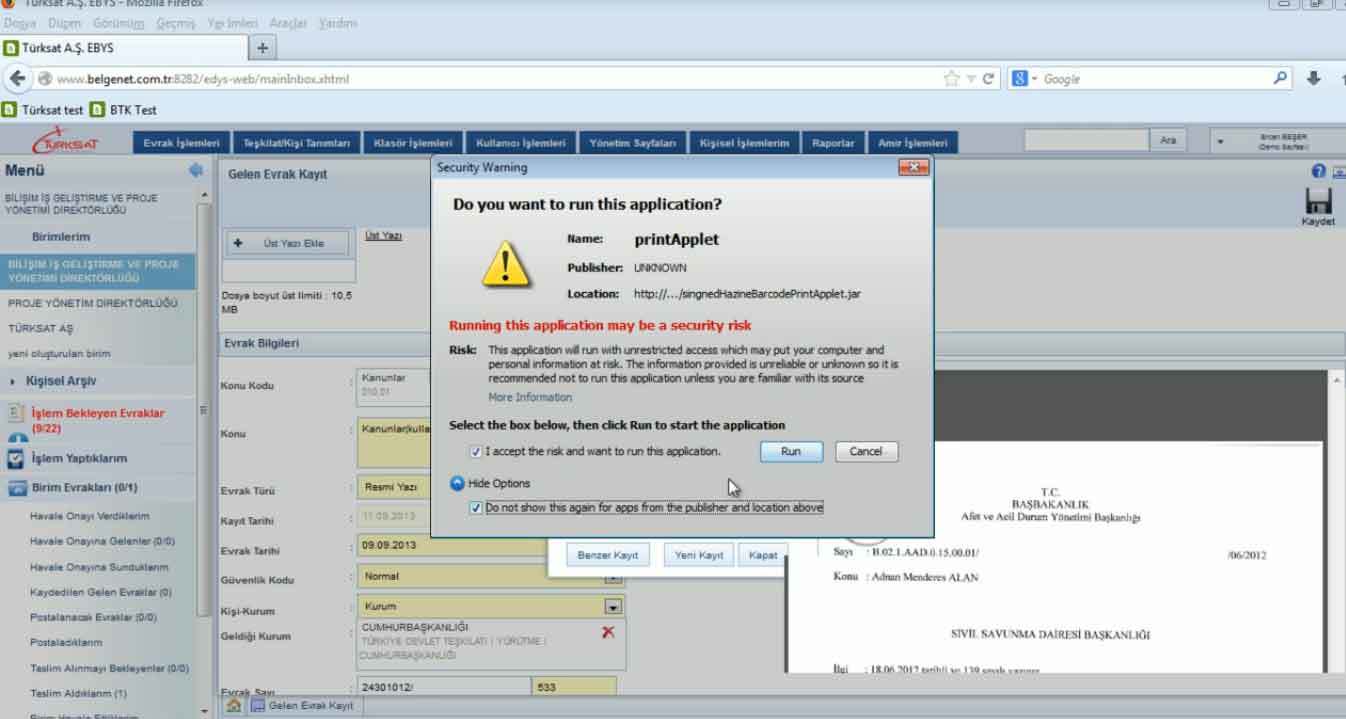Select PROJE YÖNETİM DİREKTÖRLÜĞÜ in the menu

tap(93, 303)
